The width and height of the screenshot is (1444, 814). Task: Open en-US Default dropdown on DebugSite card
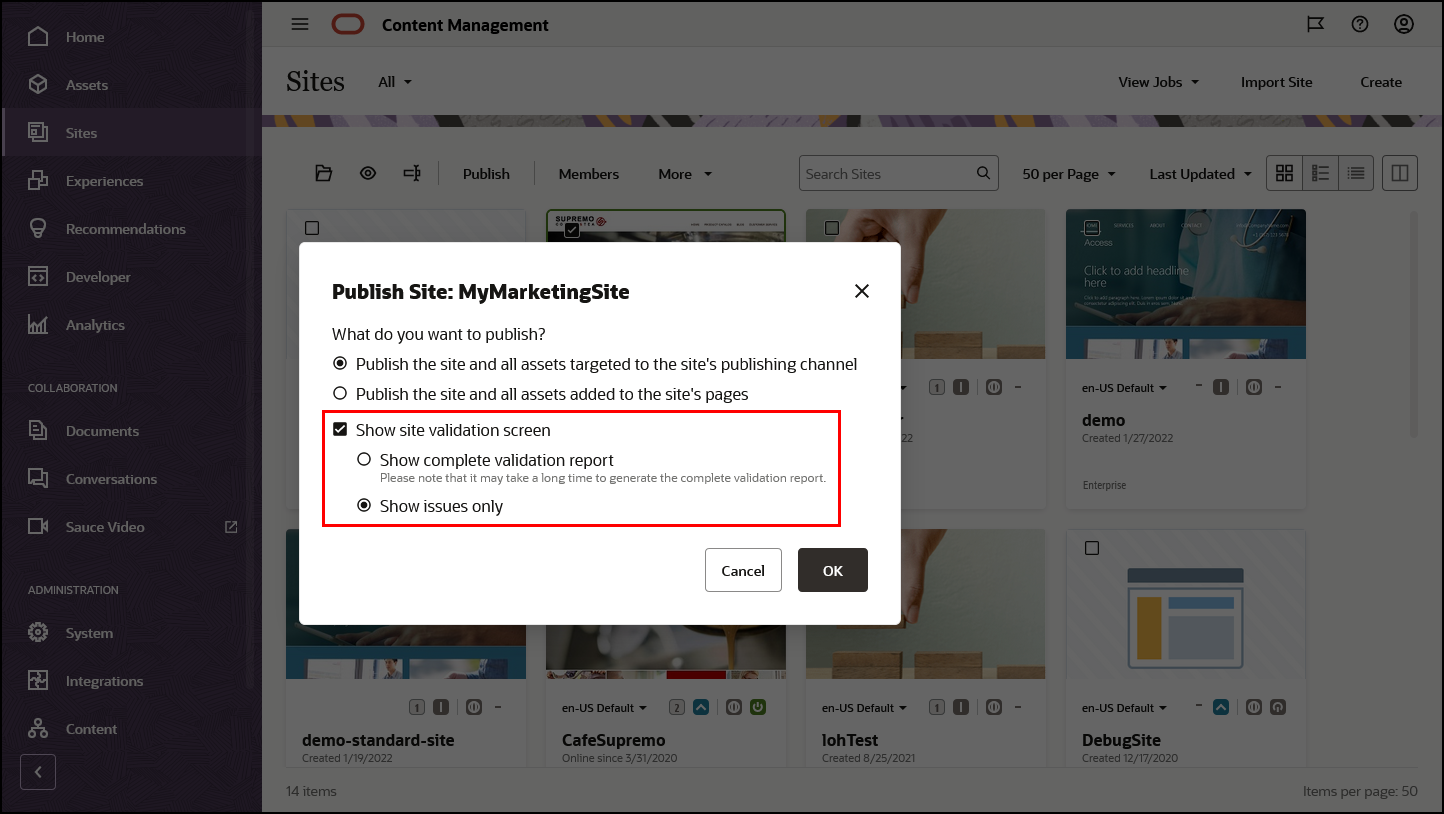[1124, 708]
